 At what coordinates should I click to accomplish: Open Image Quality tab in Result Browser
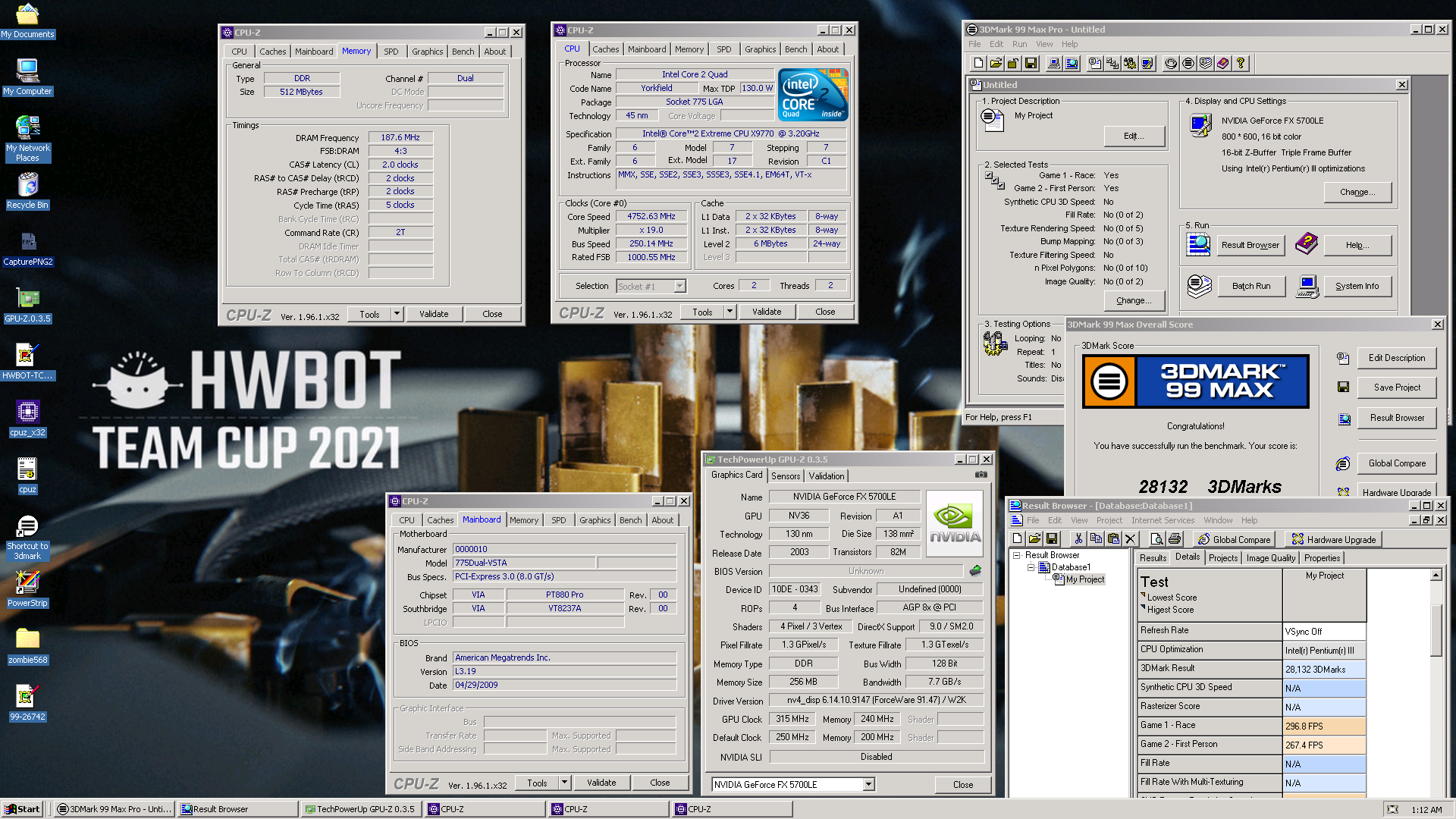coord(1270,558)
